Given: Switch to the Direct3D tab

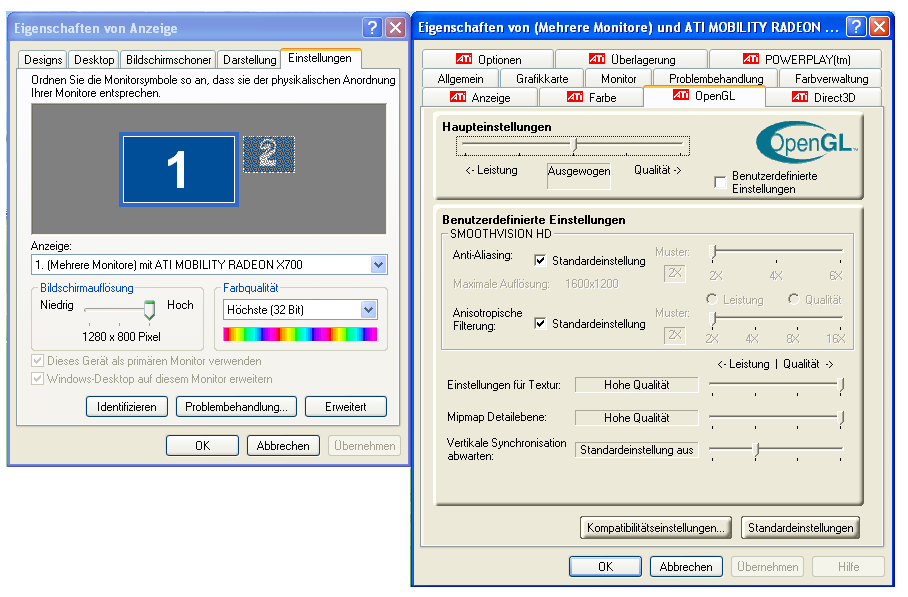Looking at the screenshot, I should pos(823,97).
